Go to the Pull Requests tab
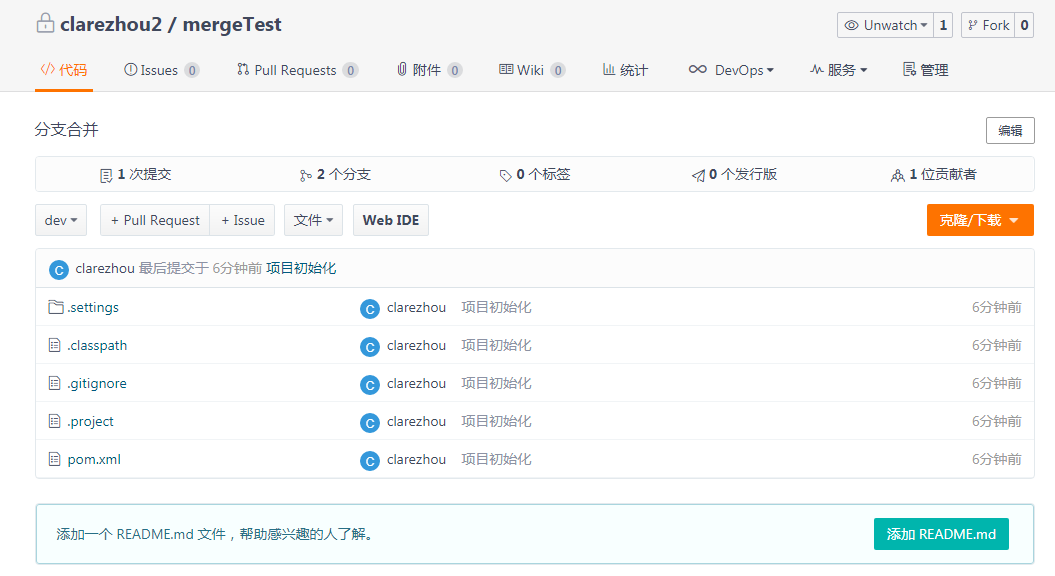This screenshot has width=1055, height=576. click(297, 70)
